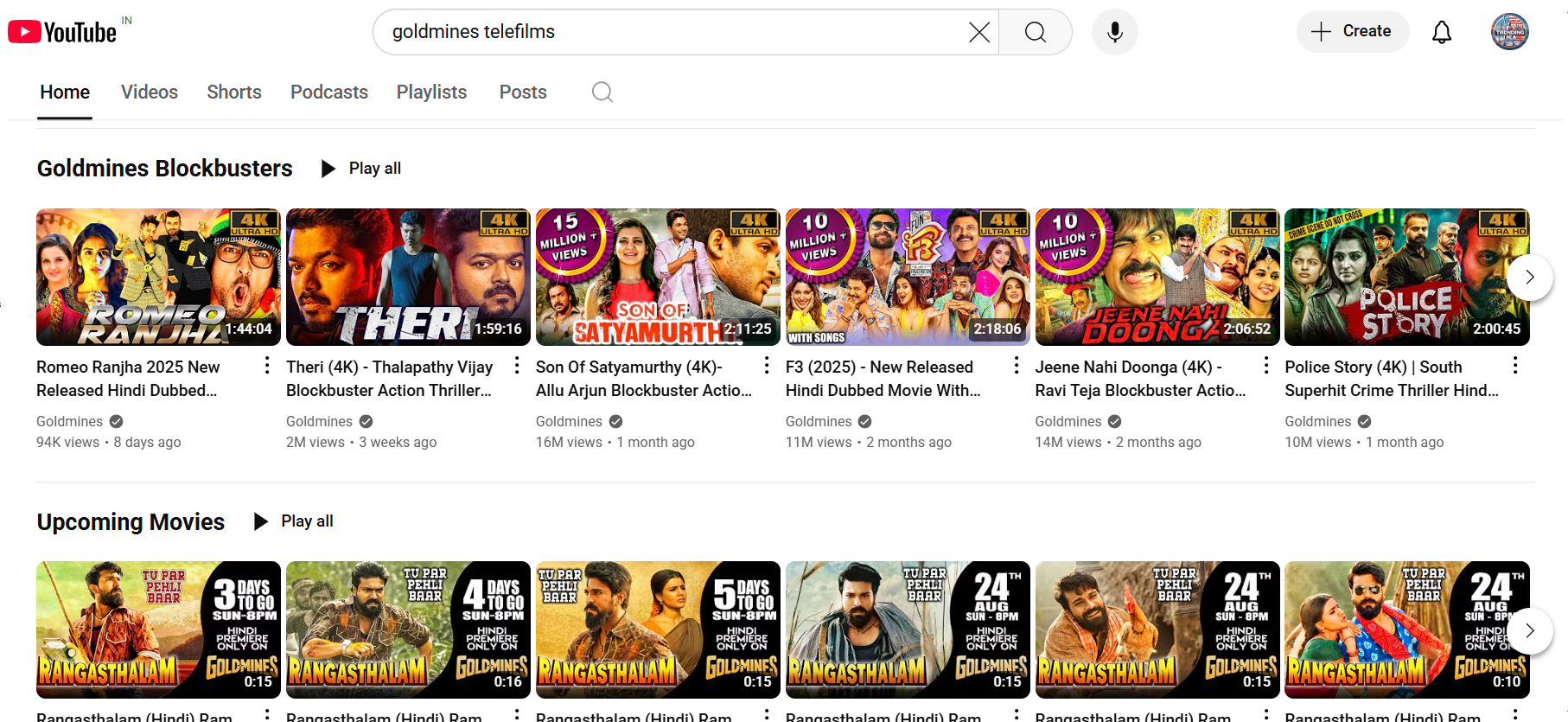The height and width of the screenshot is (722, 1568).
Task: Open the Upcoming Movies section heading
Action: (131, 522)
